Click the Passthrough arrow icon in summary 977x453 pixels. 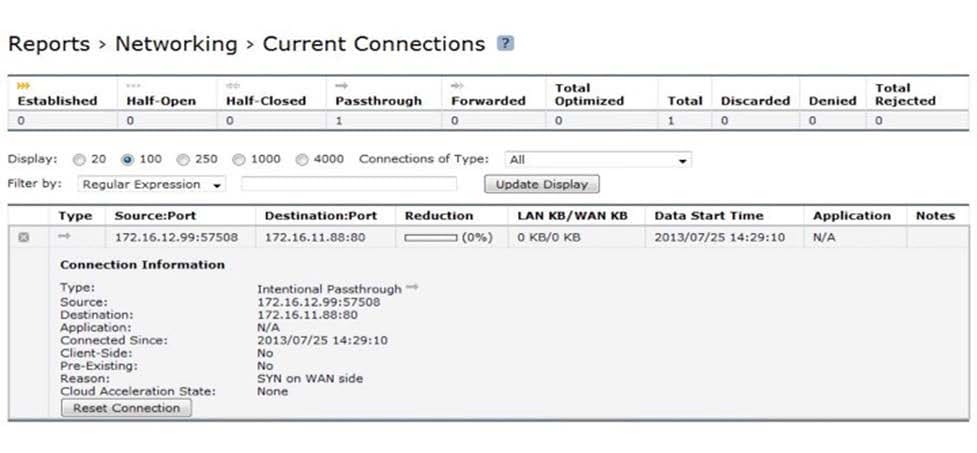click(x=341, y=86)
